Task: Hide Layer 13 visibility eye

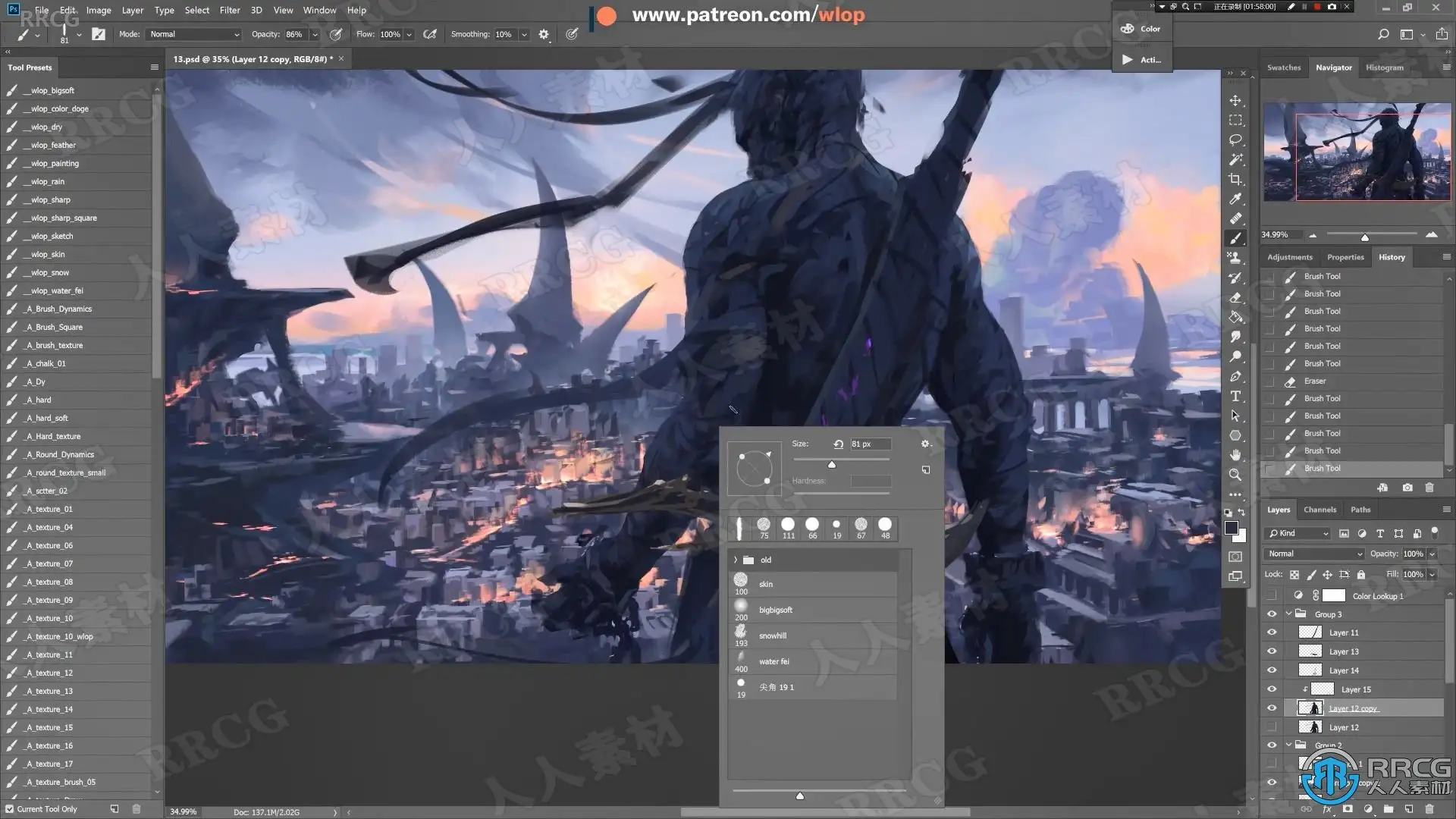Action: click(x=1272, y=651)
